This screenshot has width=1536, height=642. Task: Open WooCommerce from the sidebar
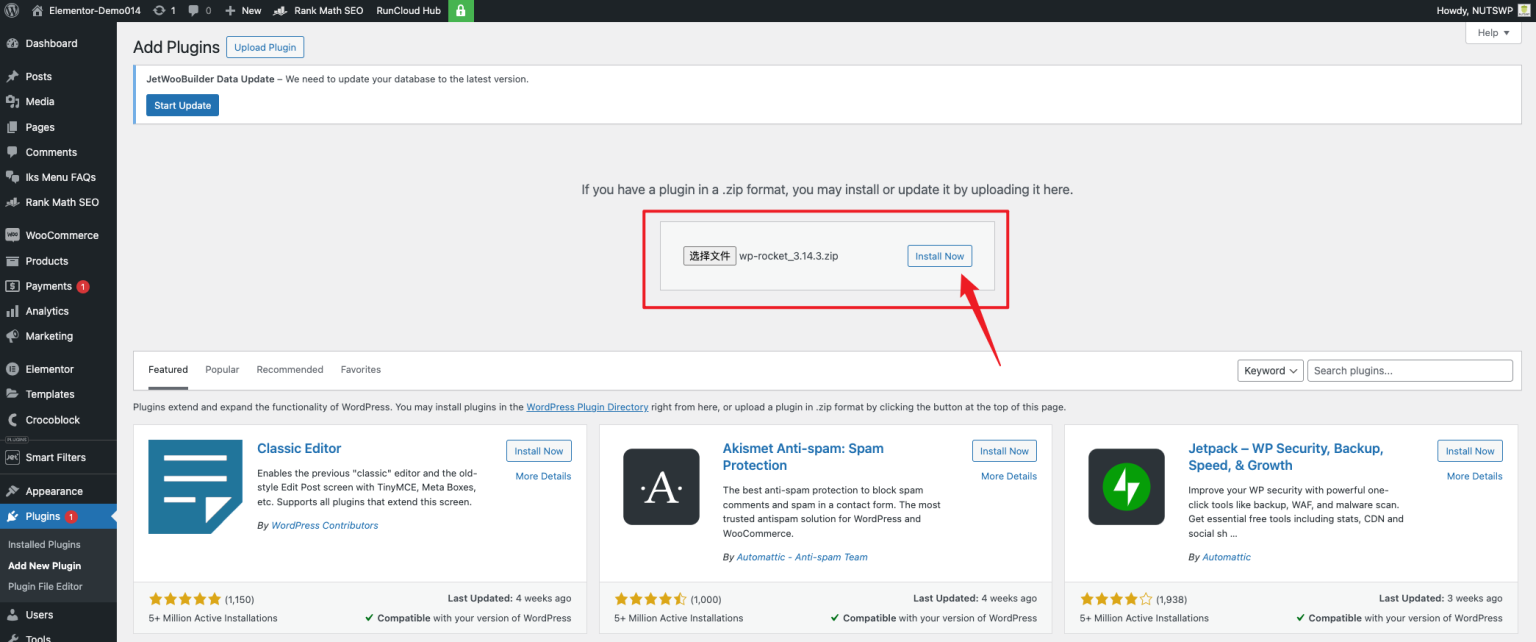click(x=61, y=235)
